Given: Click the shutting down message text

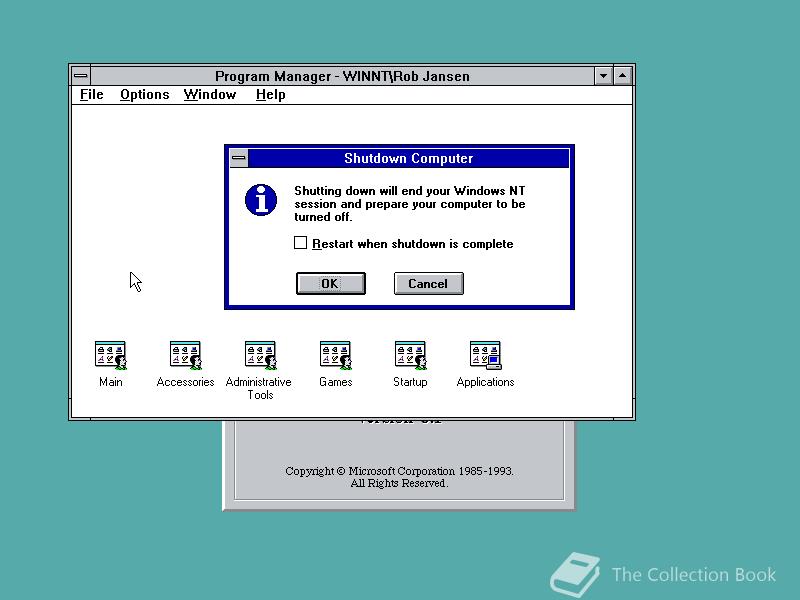Looking at the screenshot, I should click(x=410, y=204).
